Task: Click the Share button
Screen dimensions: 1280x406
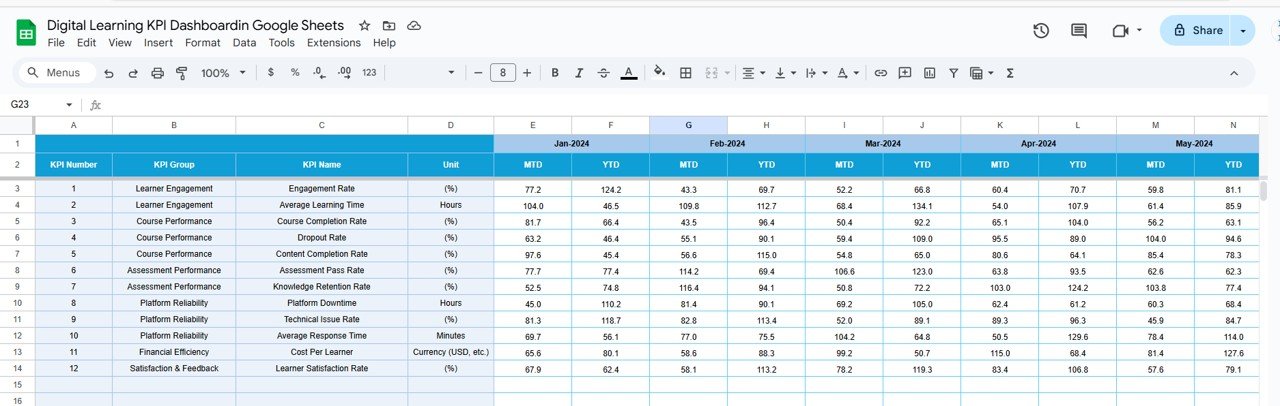Action: tap(1196, 30)
